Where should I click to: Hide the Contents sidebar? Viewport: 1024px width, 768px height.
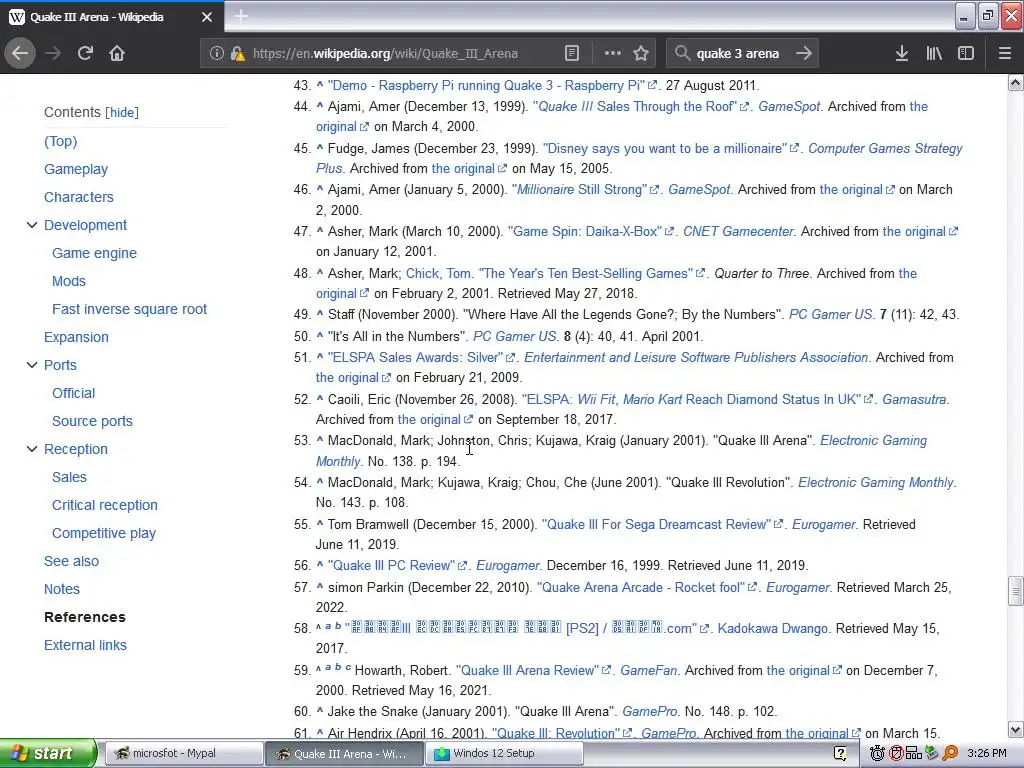coord(123,112)
